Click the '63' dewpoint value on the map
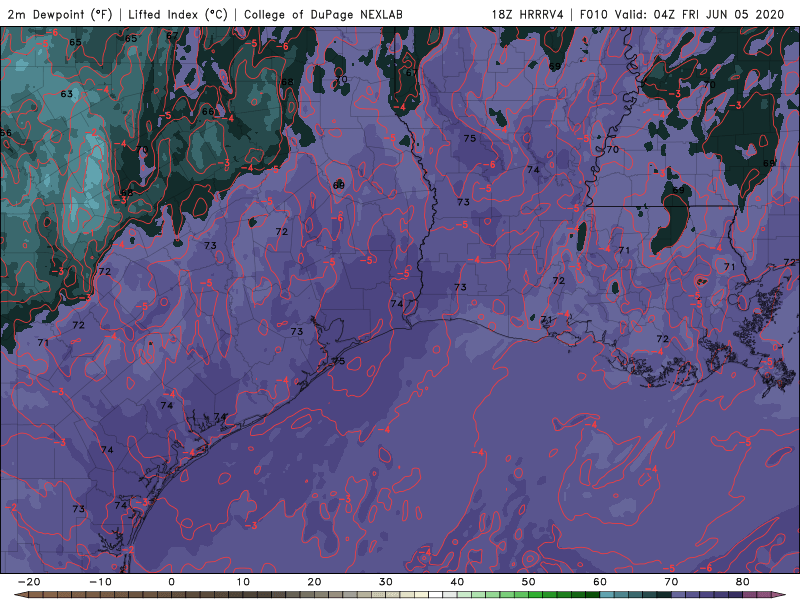This screenshot has height=600, width=800. [66, 94]
